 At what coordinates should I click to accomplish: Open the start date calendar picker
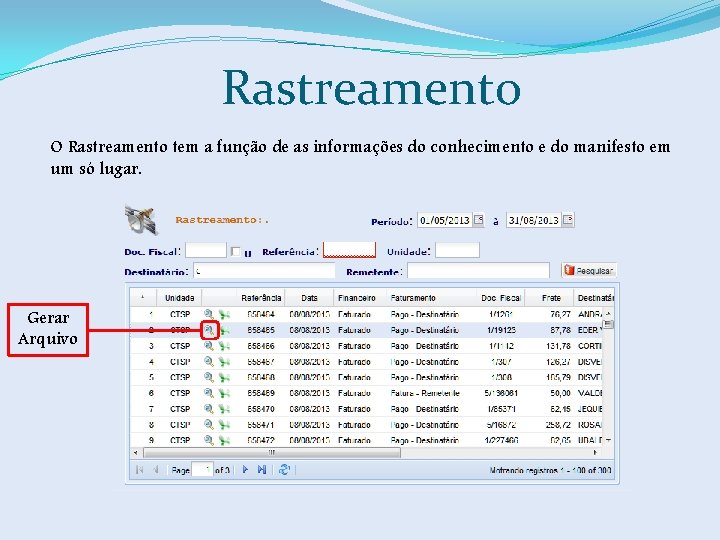tap(478, 219)
